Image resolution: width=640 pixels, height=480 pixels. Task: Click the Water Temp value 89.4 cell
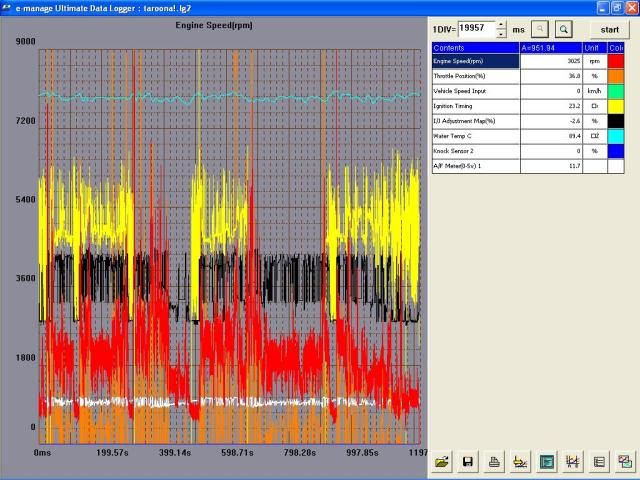point(551,136)
